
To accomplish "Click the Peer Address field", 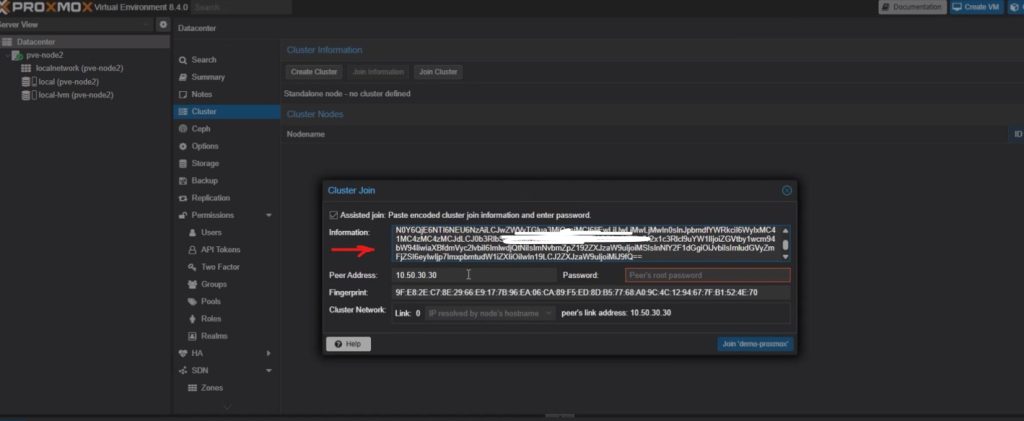I will pos(474,275).
